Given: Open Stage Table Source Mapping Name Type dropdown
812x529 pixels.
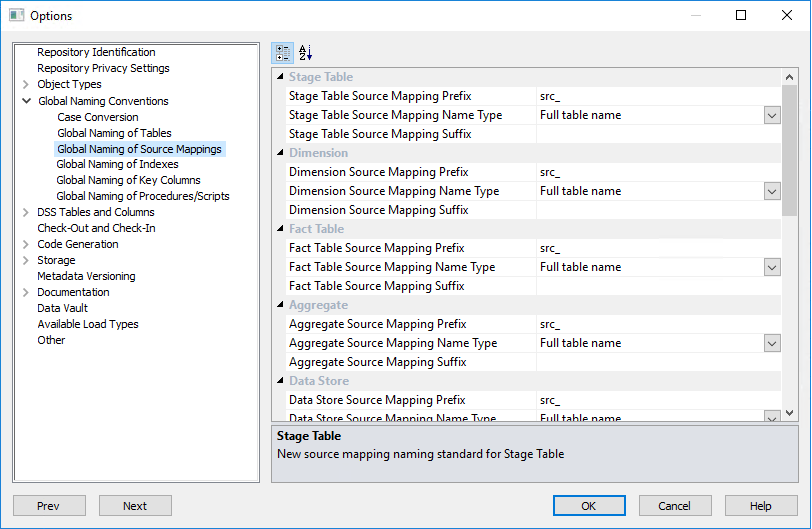Looking at the screenshot, I should (x=771, y=115).
